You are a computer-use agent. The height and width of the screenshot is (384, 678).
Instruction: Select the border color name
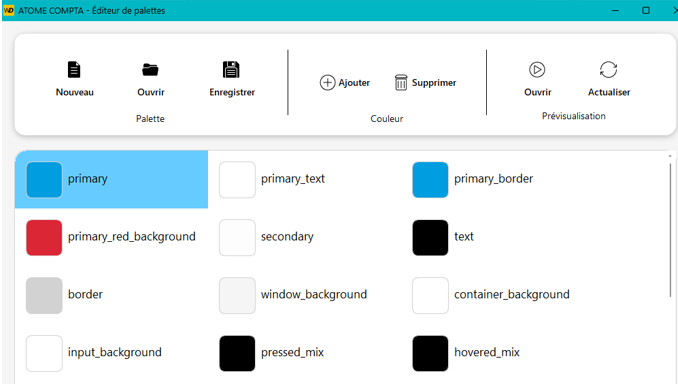click(85, 294)
